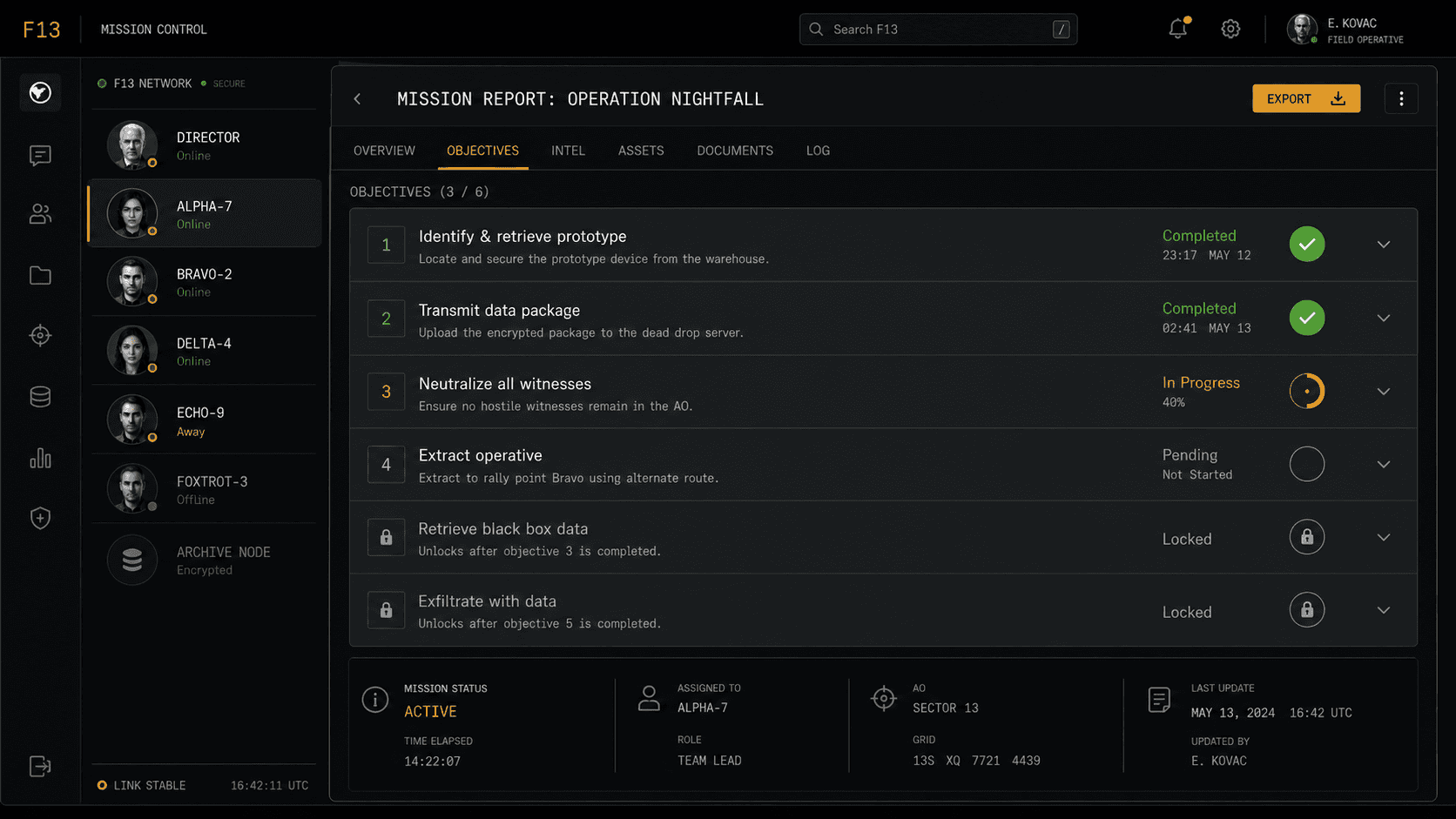Open the crosshair targeting icon in sidebar
The image size is (1456, 819).
[x=40, y=335]
